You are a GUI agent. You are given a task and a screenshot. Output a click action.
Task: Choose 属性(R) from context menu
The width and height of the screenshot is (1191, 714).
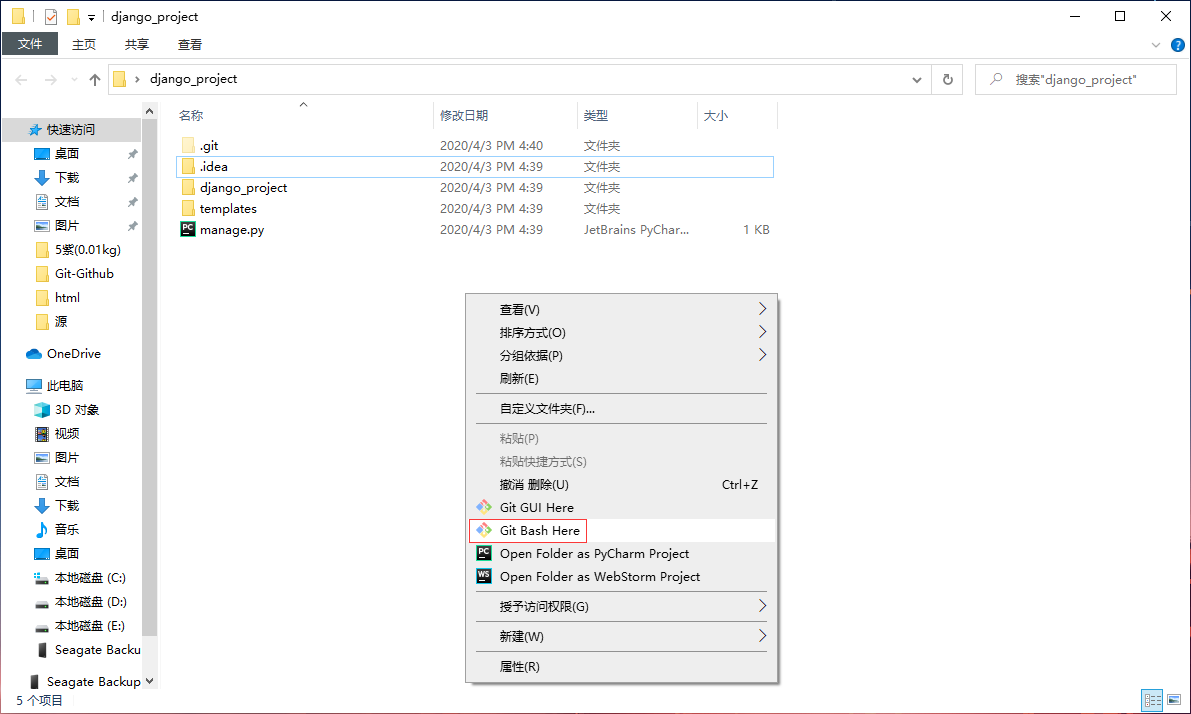[621, 667]
